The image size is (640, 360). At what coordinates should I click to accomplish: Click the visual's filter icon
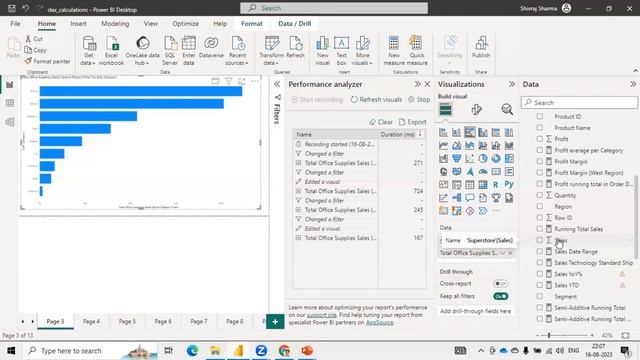229,81
